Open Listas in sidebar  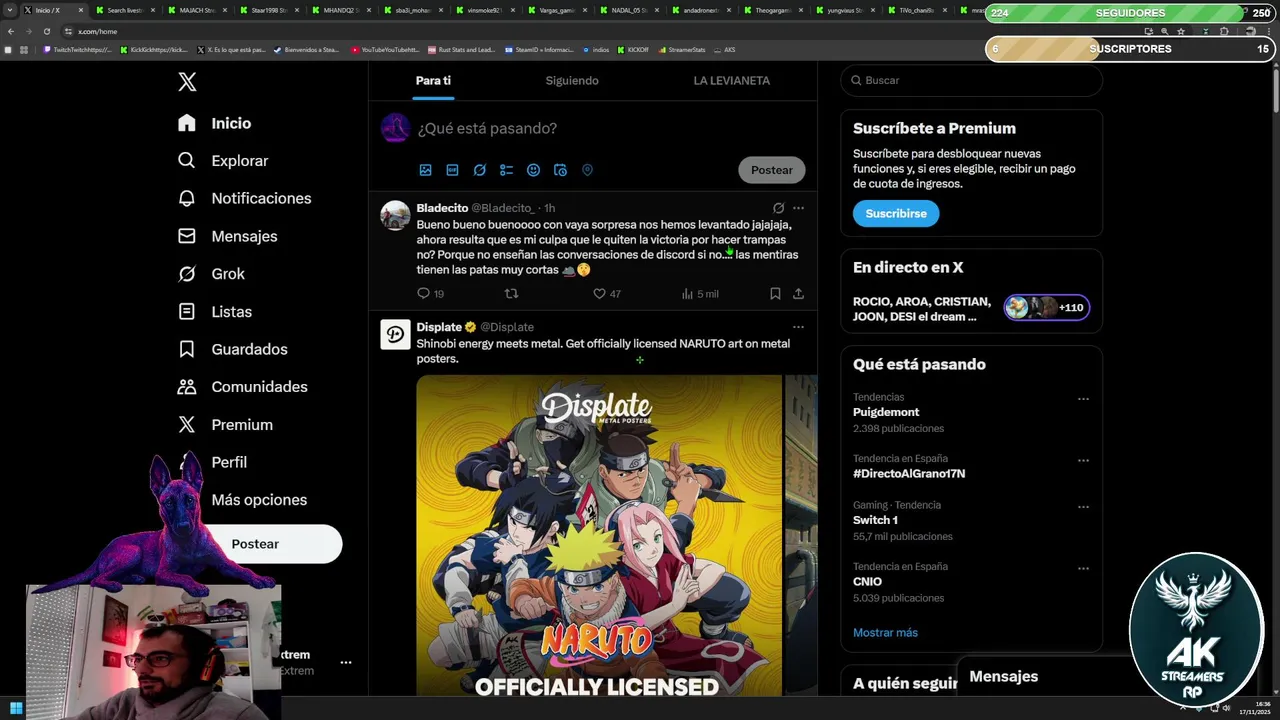point(214,312)
